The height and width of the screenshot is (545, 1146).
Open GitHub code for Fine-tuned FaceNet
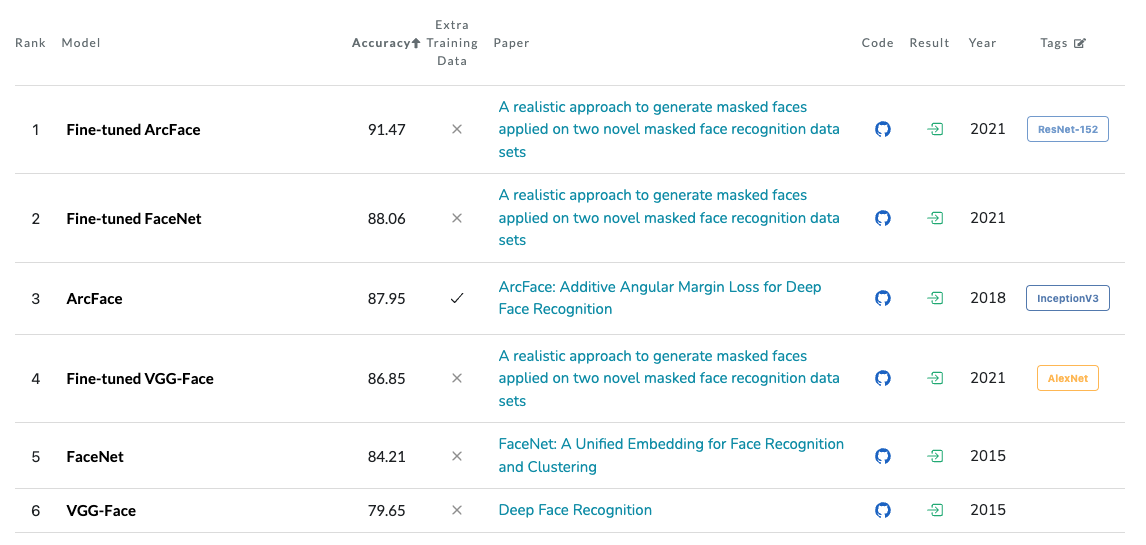point(882,218)
